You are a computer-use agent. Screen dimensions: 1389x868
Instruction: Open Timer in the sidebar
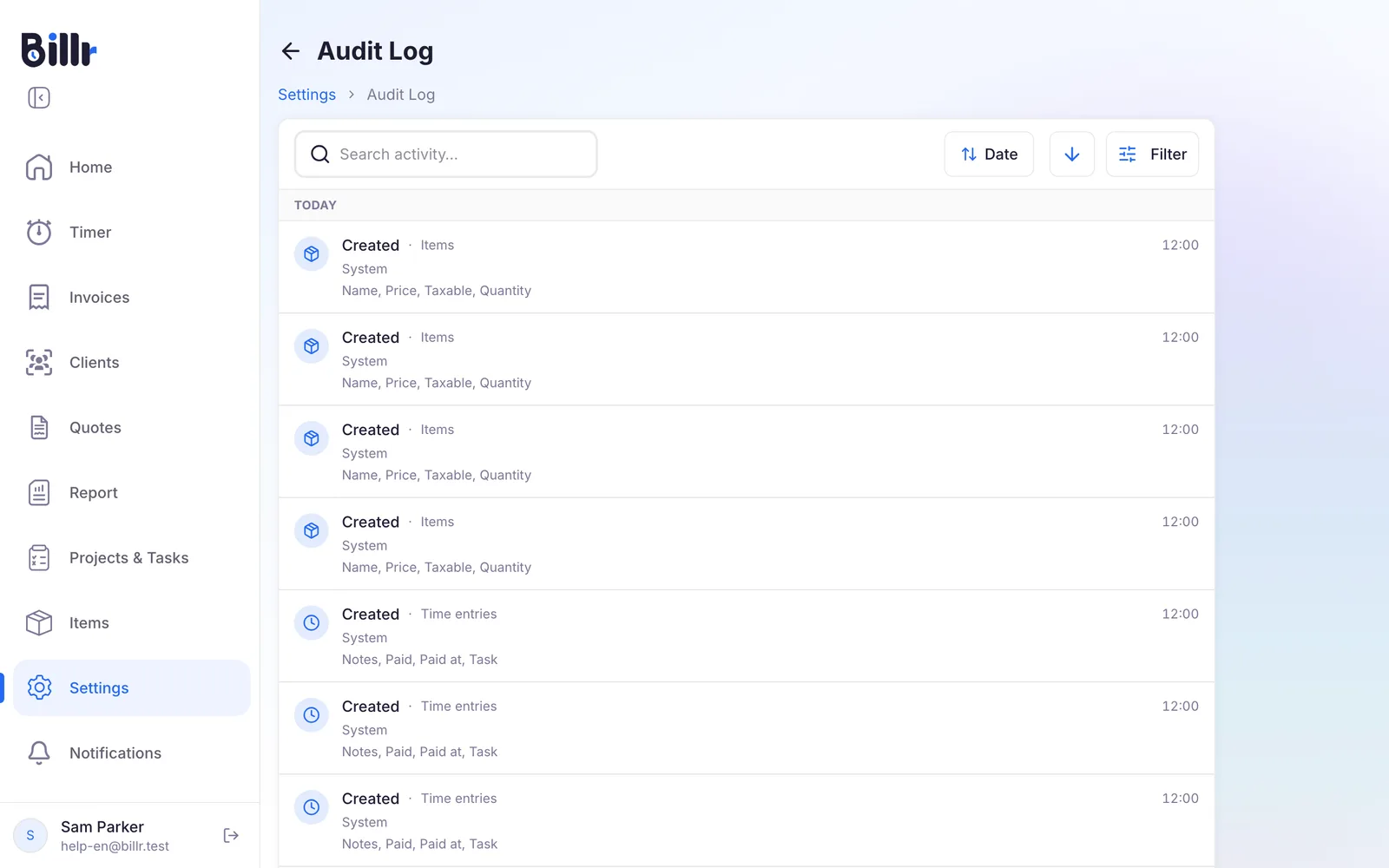(132, 232)
